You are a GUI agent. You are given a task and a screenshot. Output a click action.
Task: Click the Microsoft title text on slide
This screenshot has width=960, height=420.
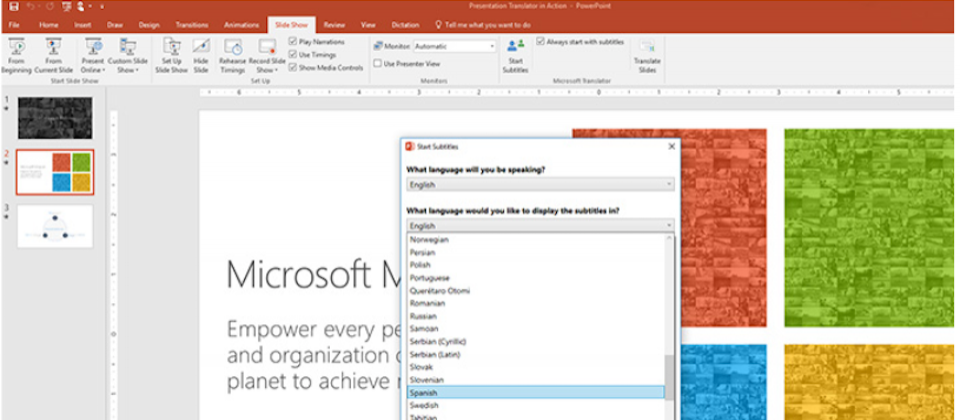point(312,274)
